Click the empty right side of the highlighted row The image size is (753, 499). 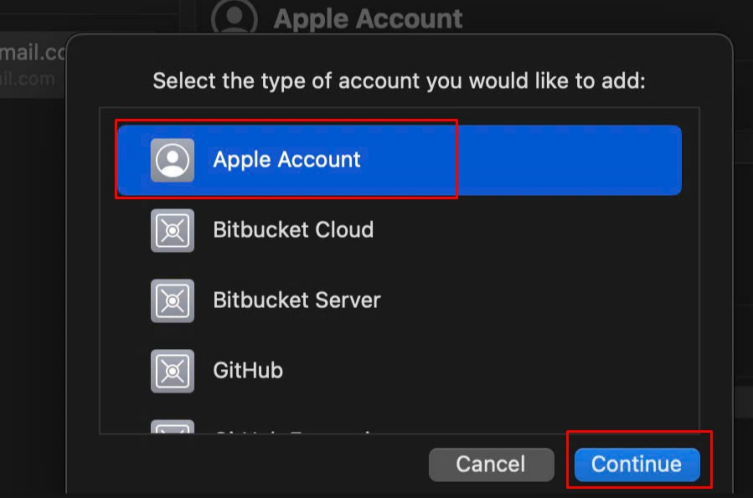(x=570, y=160)
